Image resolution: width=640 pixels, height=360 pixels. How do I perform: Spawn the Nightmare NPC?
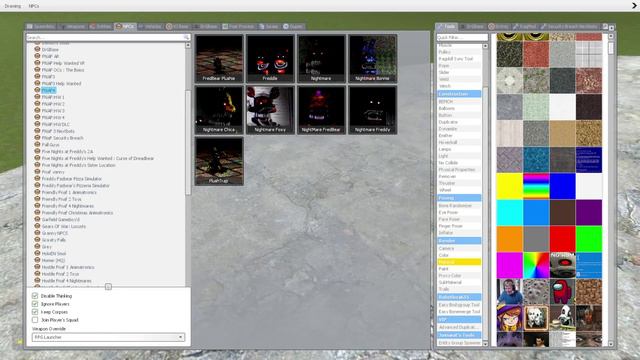point(321,58)
